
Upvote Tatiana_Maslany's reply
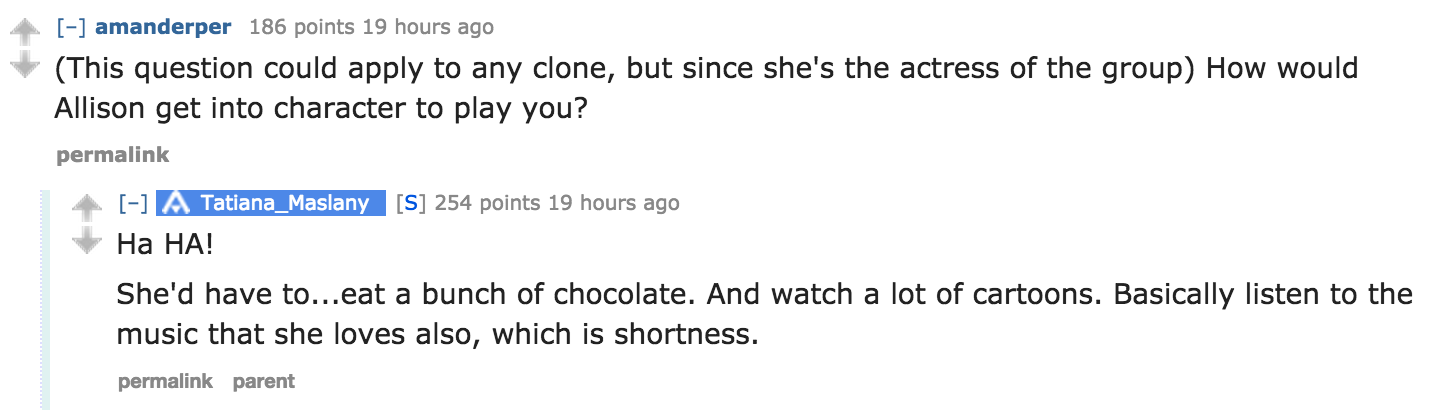(89, 208)
